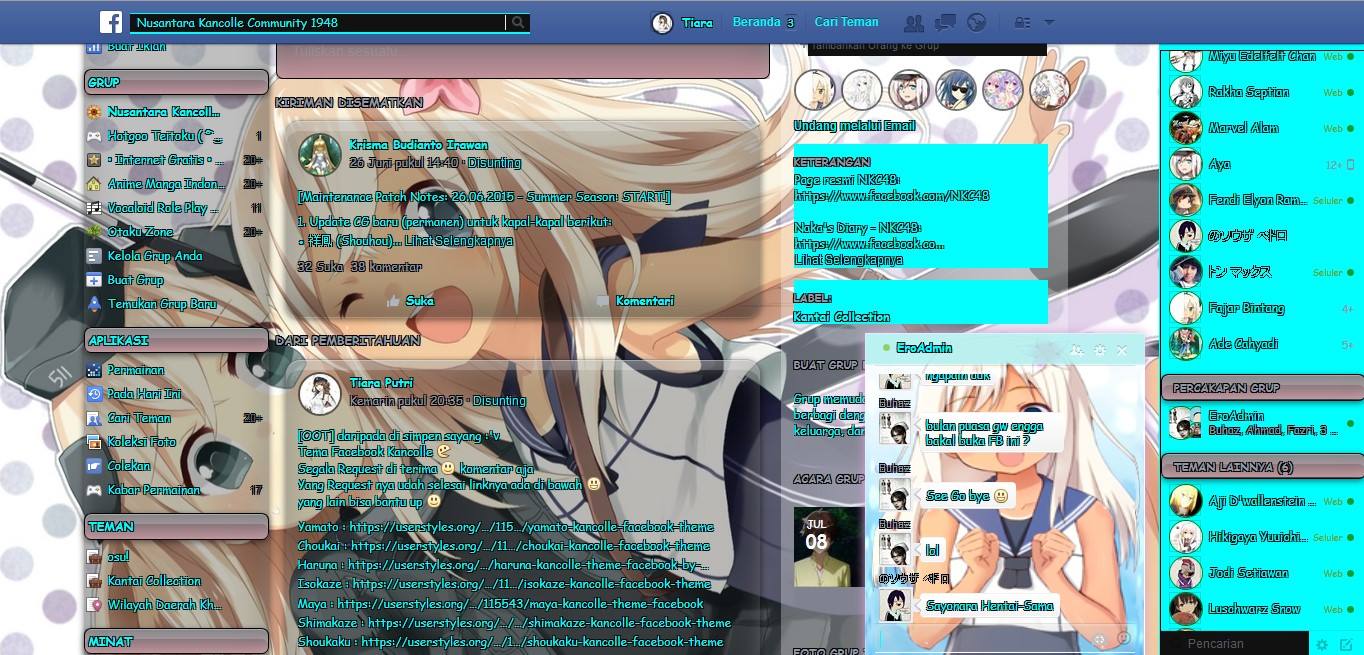Start a new message via compose icon
The image size is (1364, 655).
pos(1347,644)
